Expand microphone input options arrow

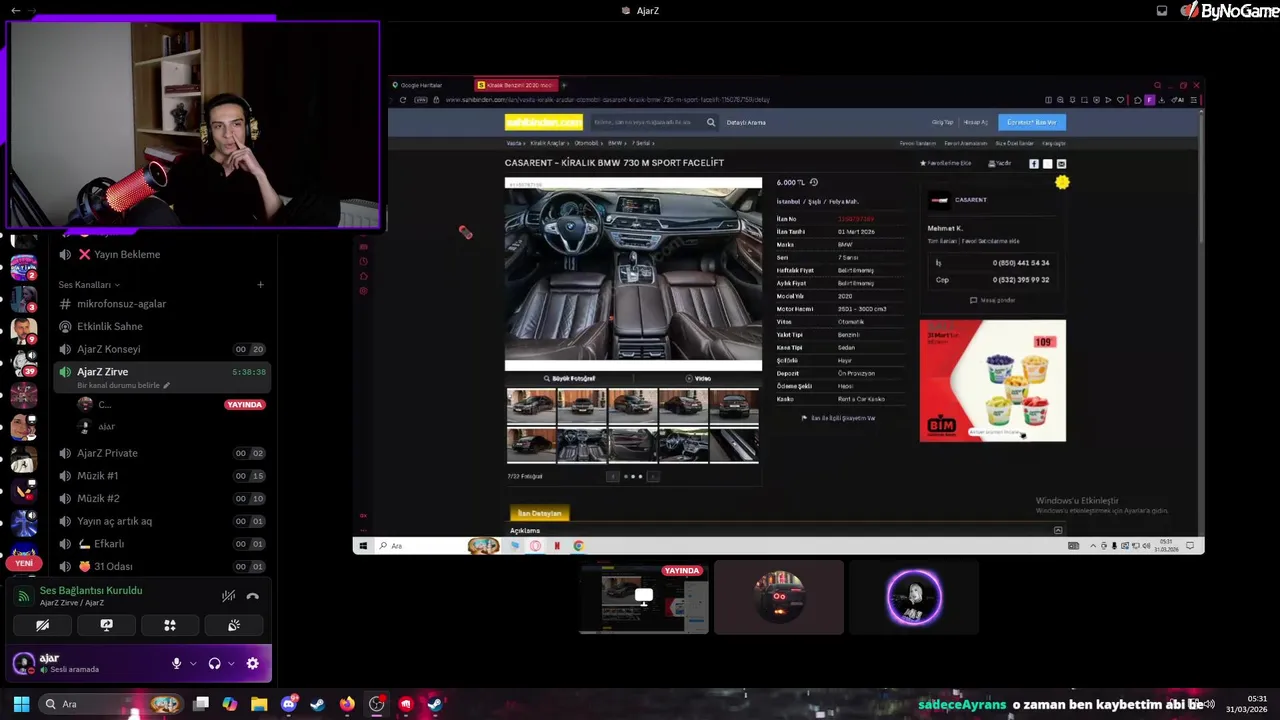tap(193, 663)
